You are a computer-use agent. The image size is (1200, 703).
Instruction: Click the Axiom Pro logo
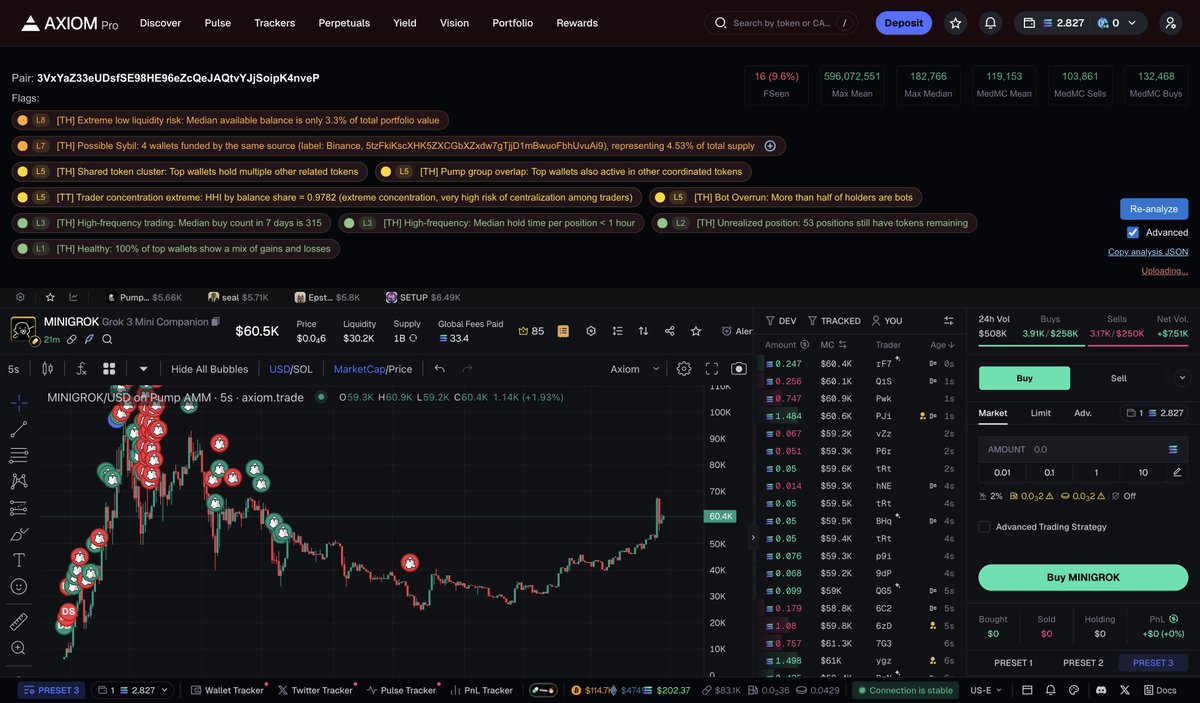pyautogui.click(x=69, y=23)
